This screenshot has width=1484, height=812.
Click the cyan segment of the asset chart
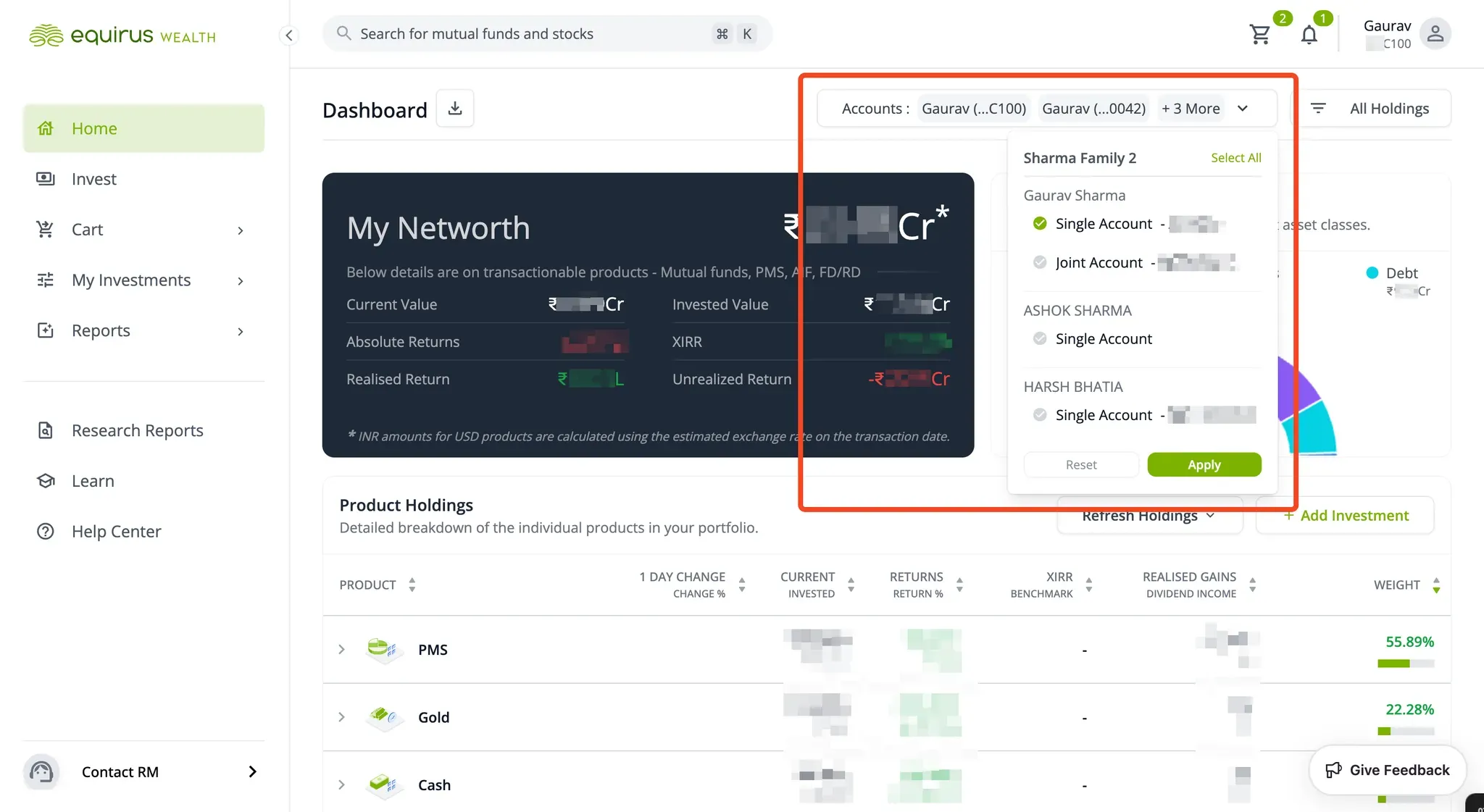pos(1313,430)
